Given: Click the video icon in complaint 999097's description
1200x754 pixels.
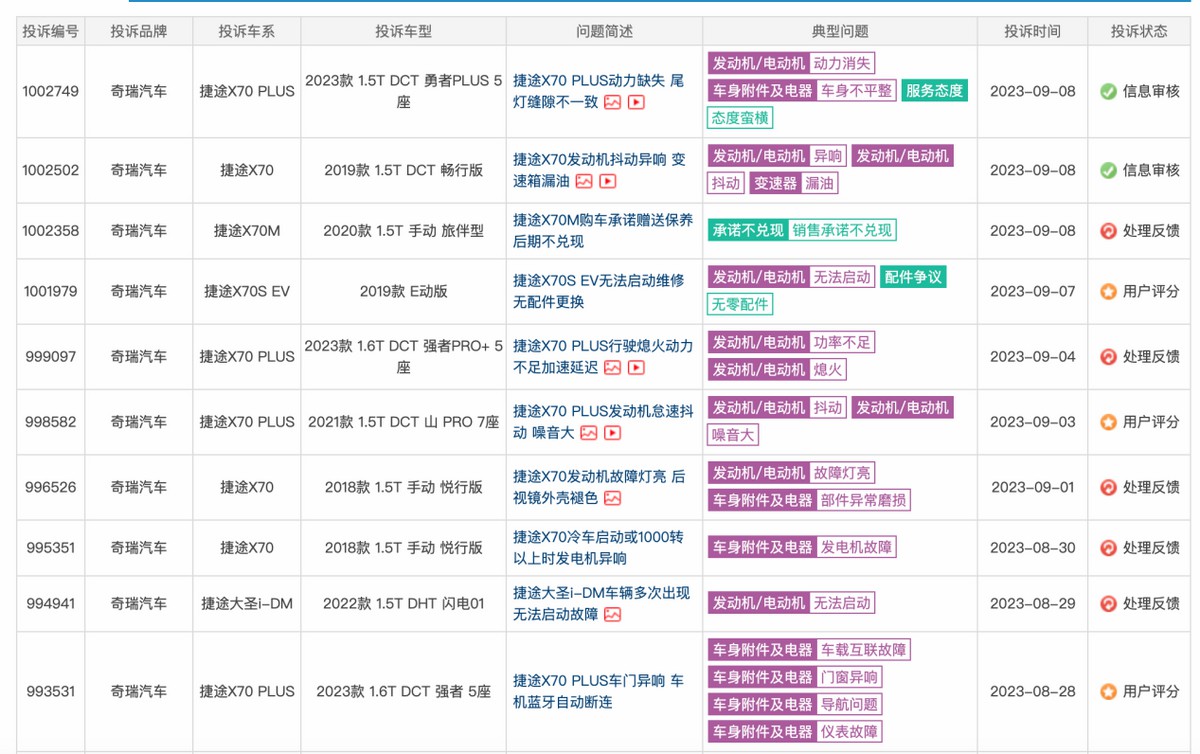Looking at the screenshot, I should click(x=636, y=368).
